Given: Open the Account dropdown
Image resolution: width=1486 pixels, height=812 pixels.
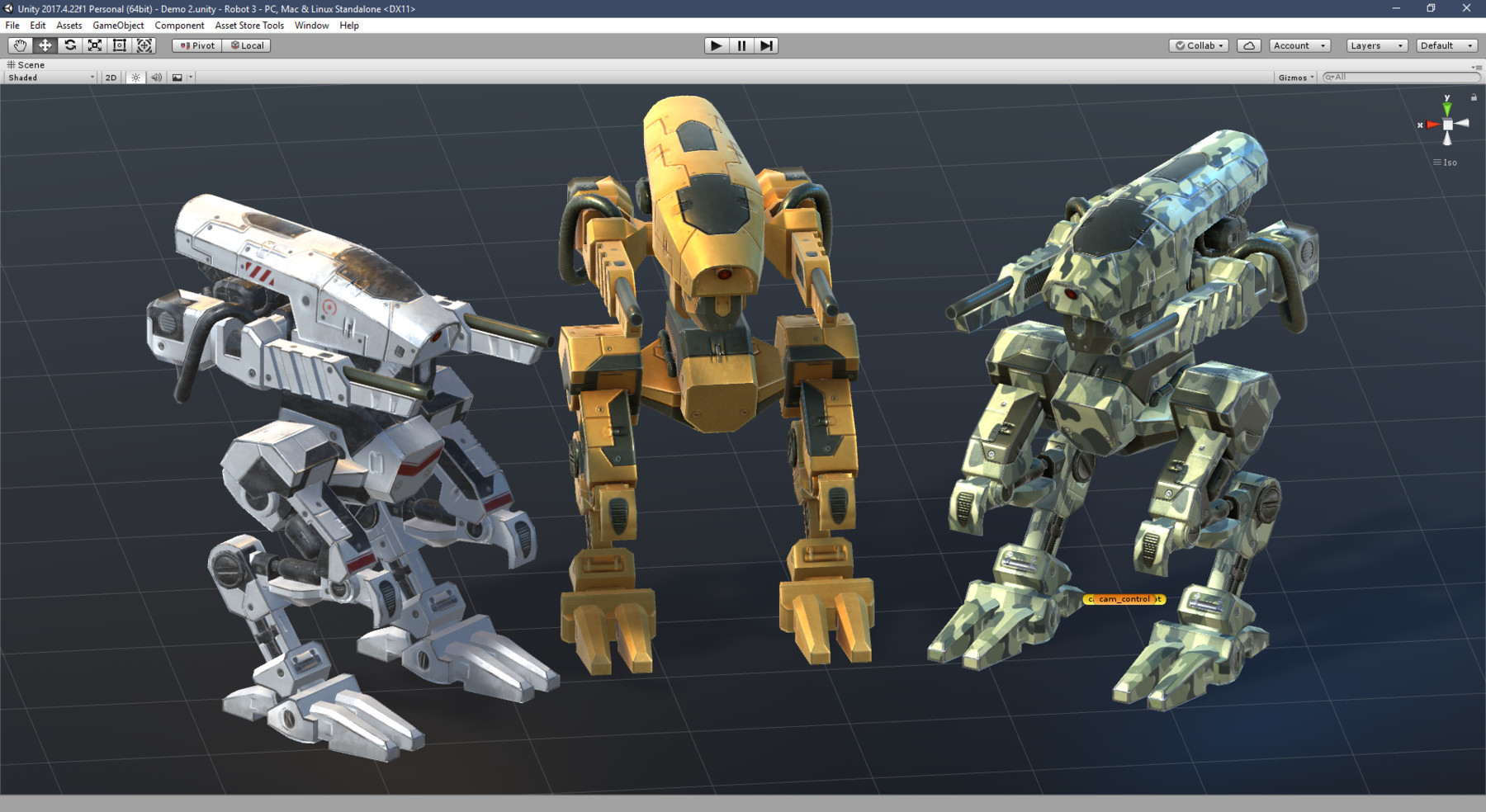Looking at the screenshot, I should (x=1297, y=45).
